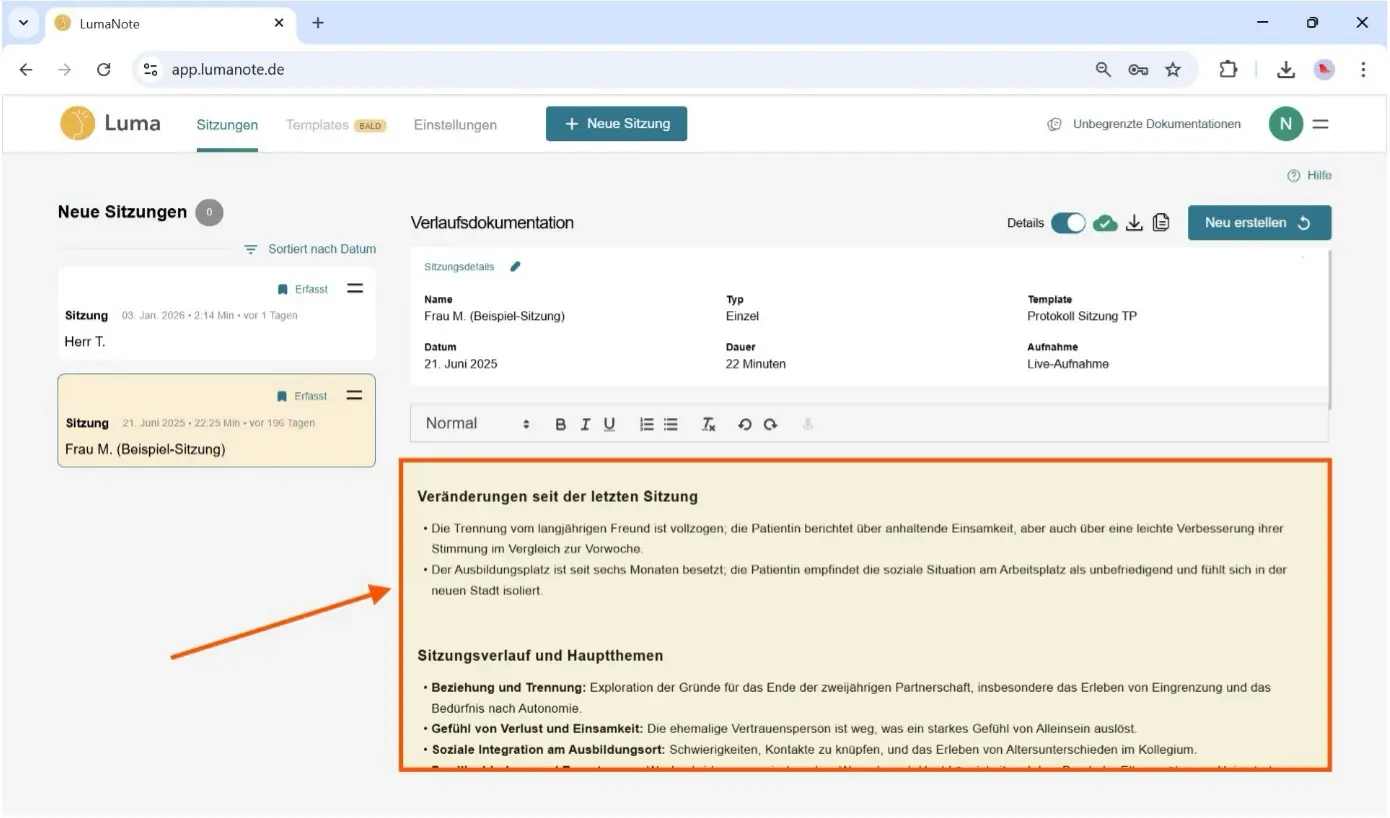
Task: Download the documentation via the download icon
Action: click(x=1134, y=223)
